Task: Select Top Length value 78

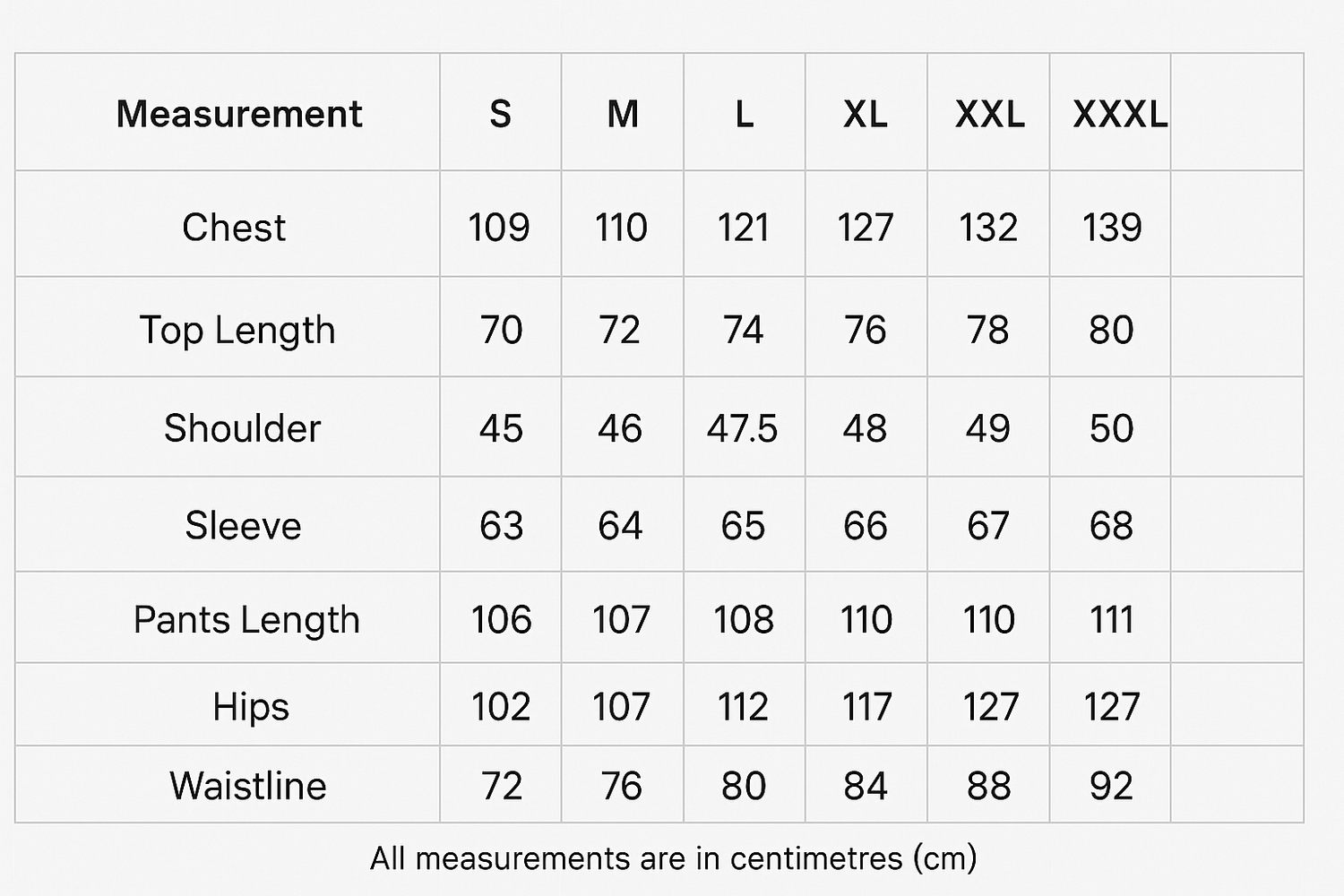Action: pos(987,330)
